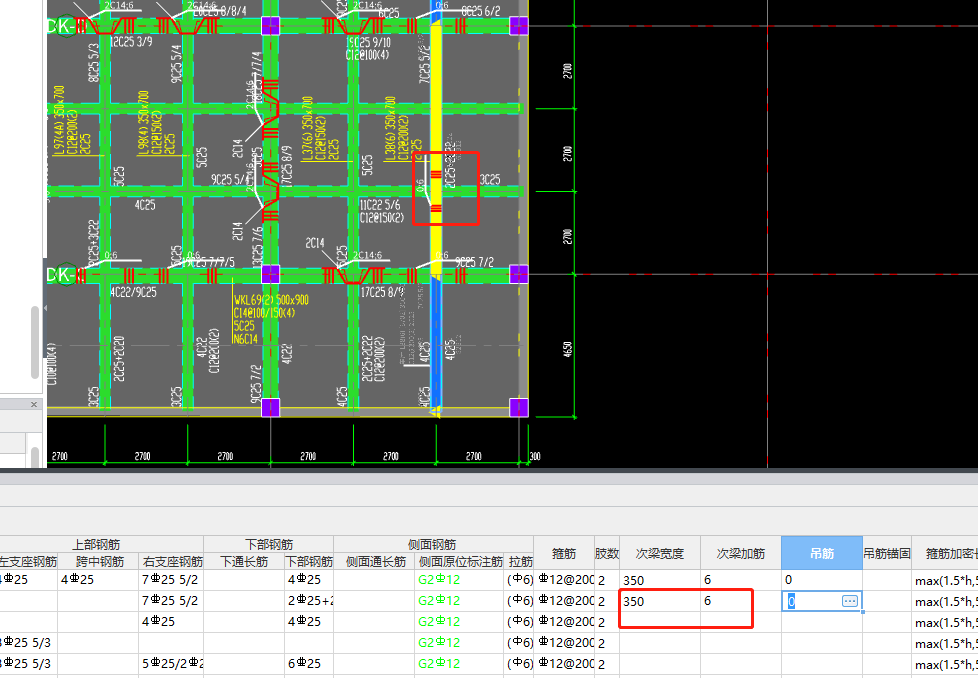Viewport: 978px width, 678px height.
Task: Click the C14@100/150(4) stirrup annotation
Action: 264,313
